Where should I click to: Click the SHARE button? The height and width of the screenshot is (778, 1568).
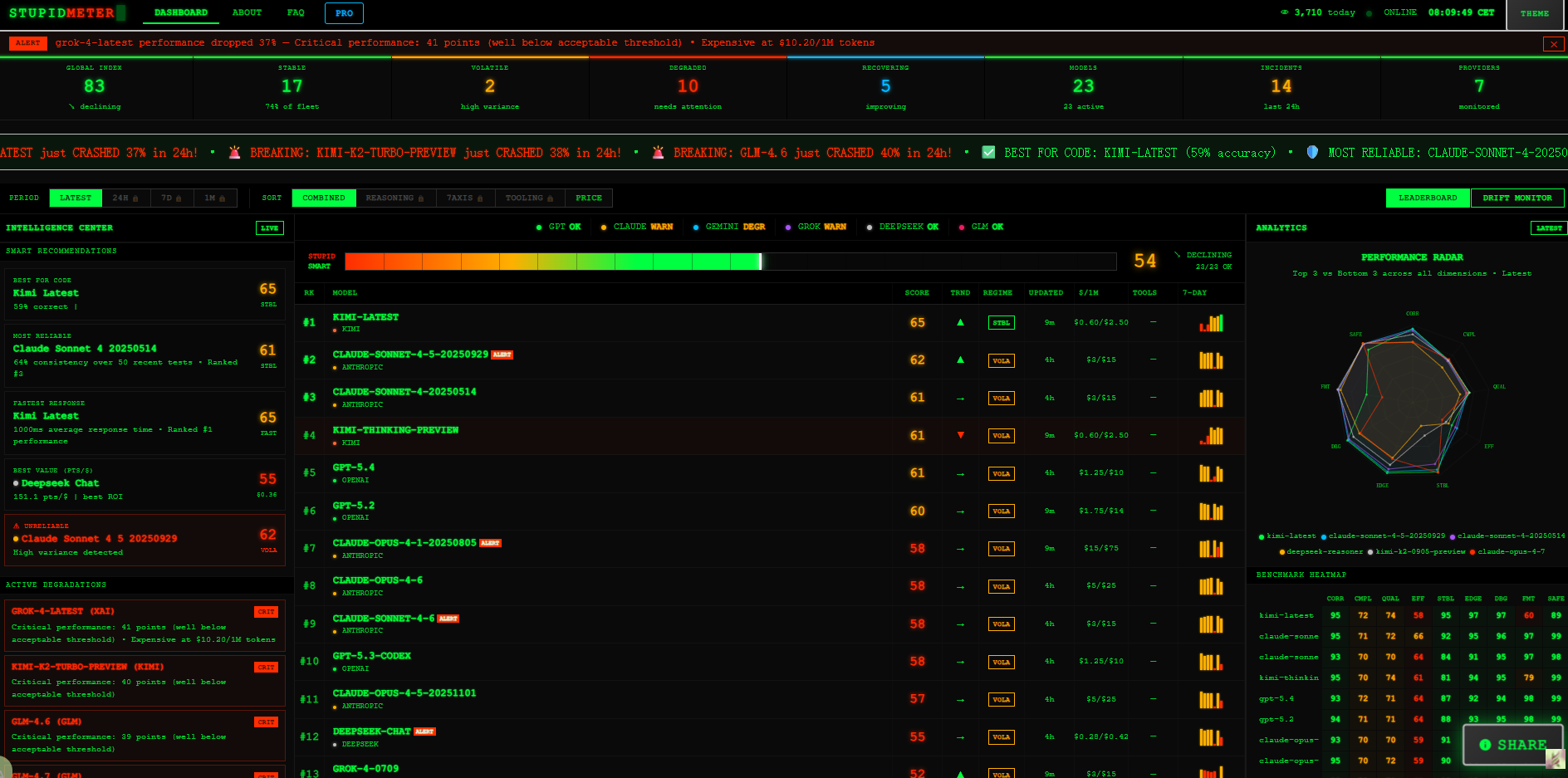pyautogui.click(x=1513, y=745)
